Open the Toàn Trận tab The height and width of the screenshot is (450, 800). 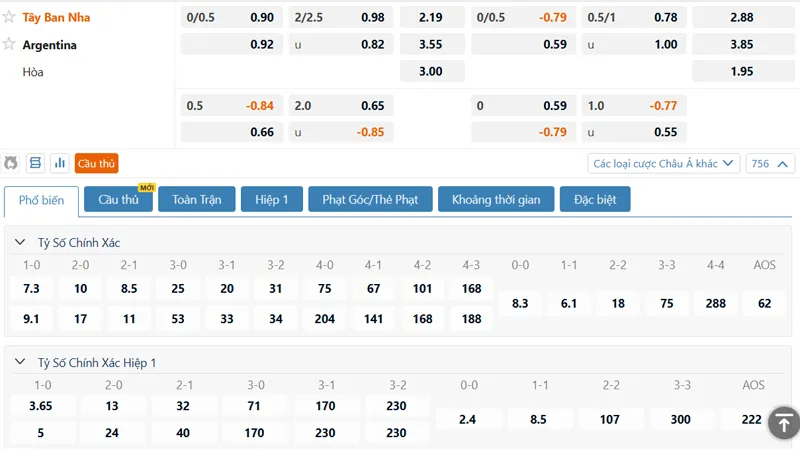[x=196, y=199]
